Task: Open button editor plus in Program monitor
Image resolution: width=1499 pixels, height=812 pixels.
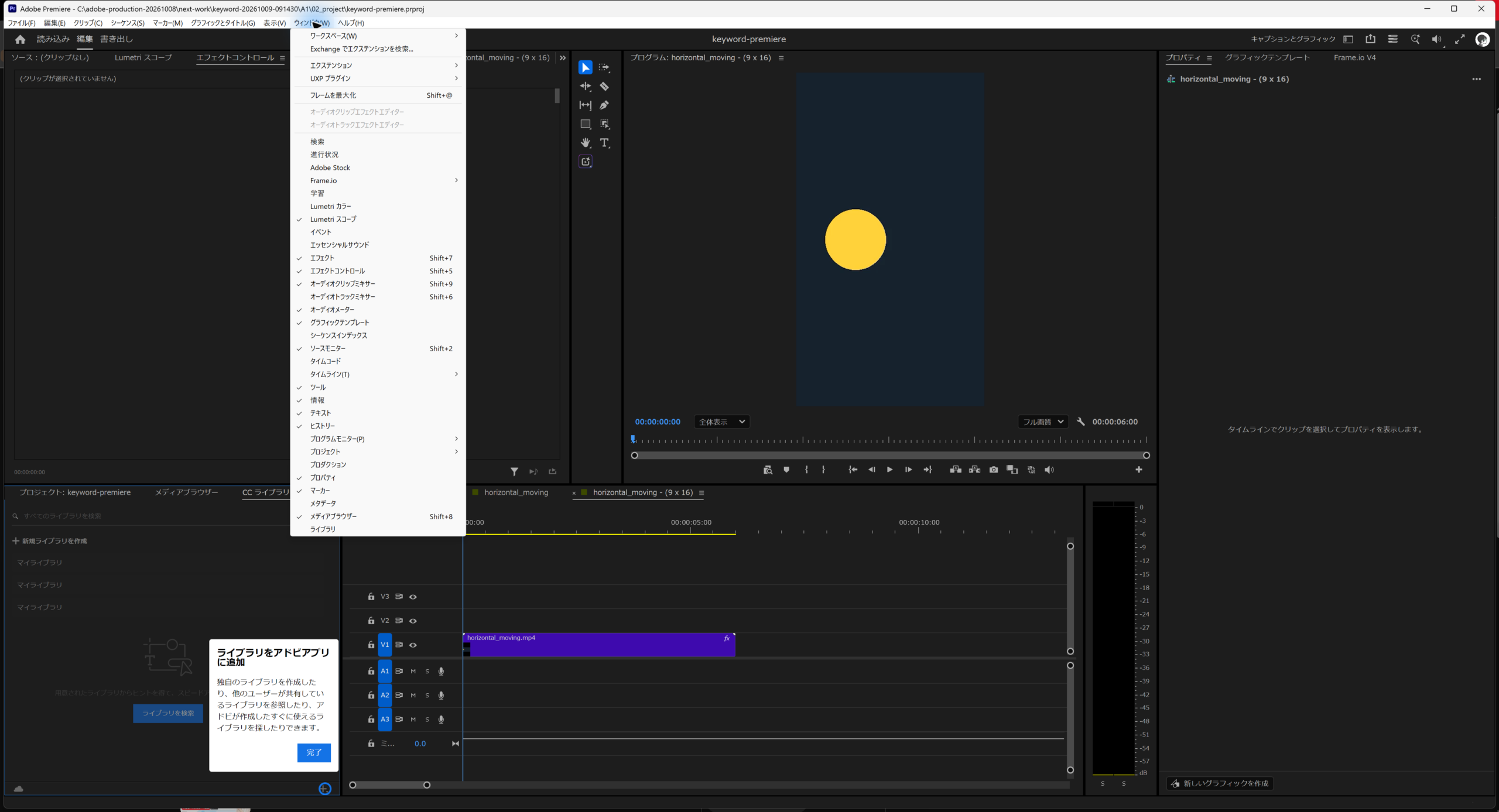Action: (x=1139, y=470)
